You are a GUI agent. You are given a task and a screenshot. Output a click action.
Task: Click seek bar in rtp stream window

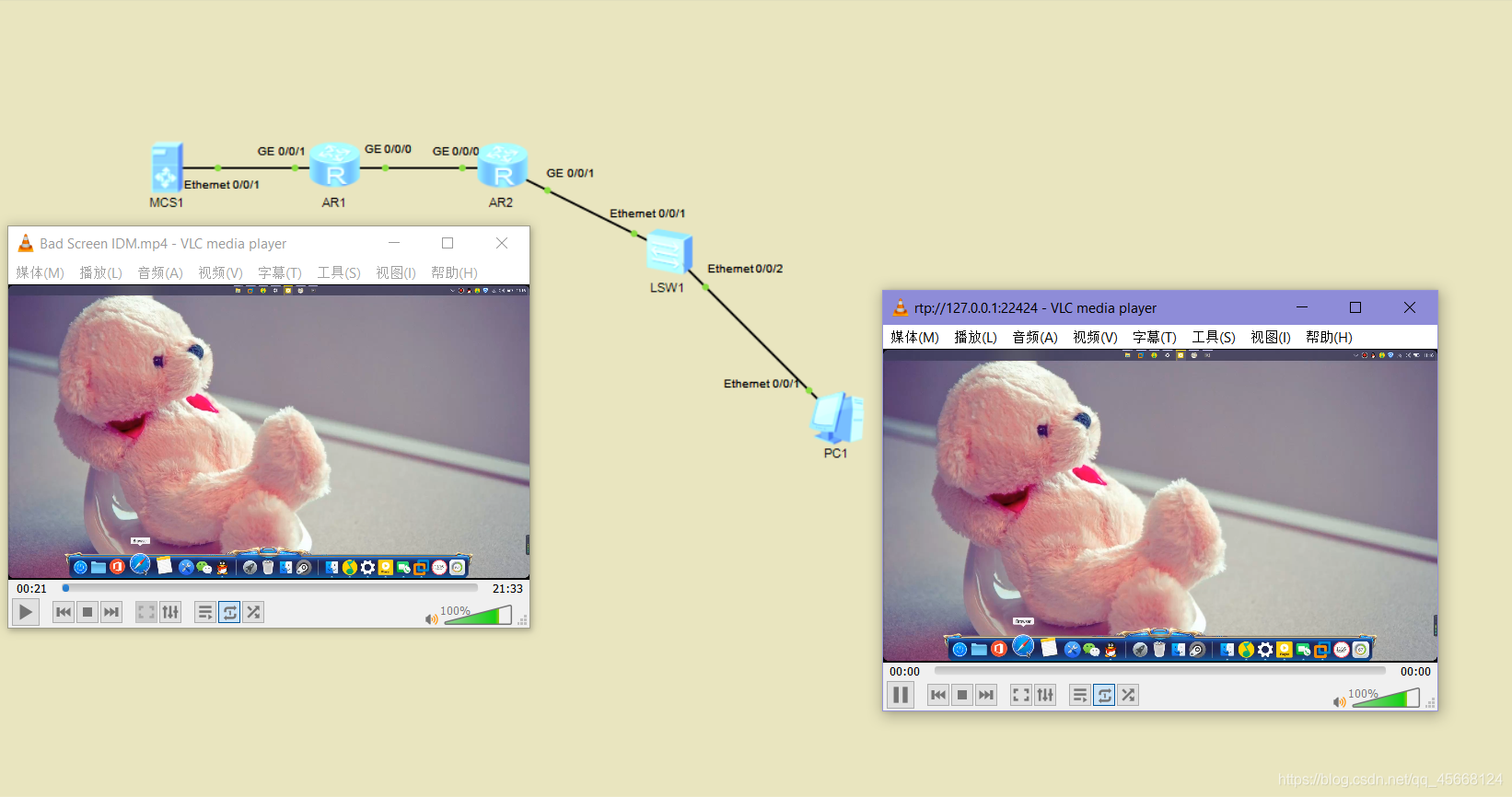point(1160,671)
